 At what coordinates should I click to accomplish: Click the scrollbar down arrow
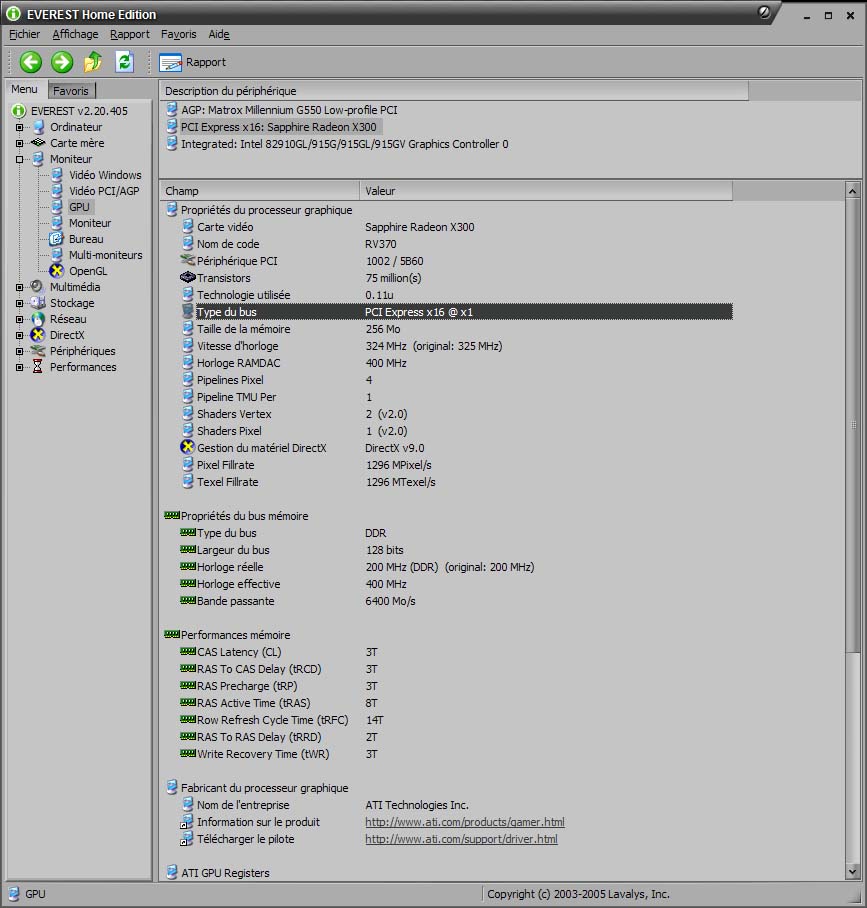[x=853, y=872]
